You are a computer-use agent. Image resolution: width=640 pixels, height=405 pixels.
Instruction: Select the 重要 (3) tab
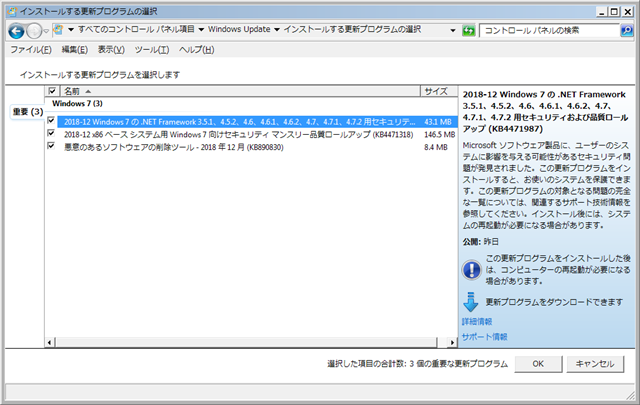pos(28,111)
